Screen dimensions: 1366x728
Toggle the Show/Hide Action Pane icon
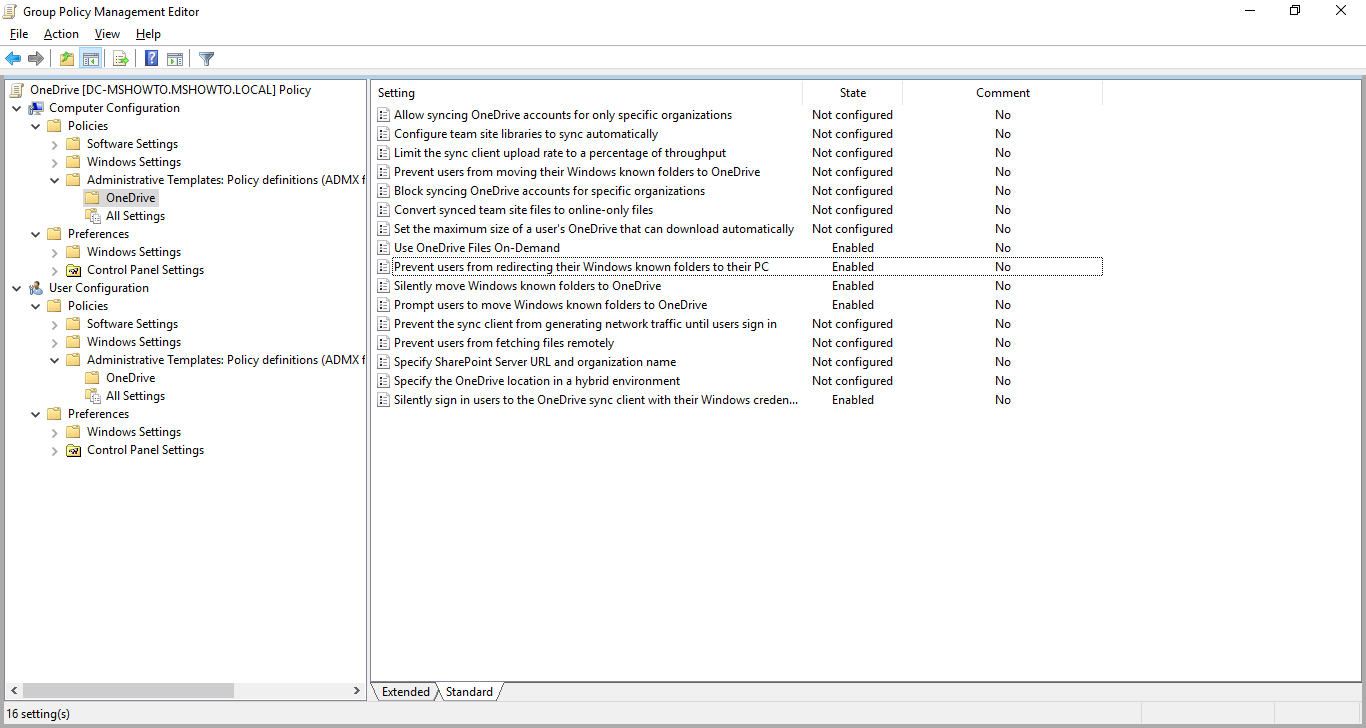[x=175, y=59]
